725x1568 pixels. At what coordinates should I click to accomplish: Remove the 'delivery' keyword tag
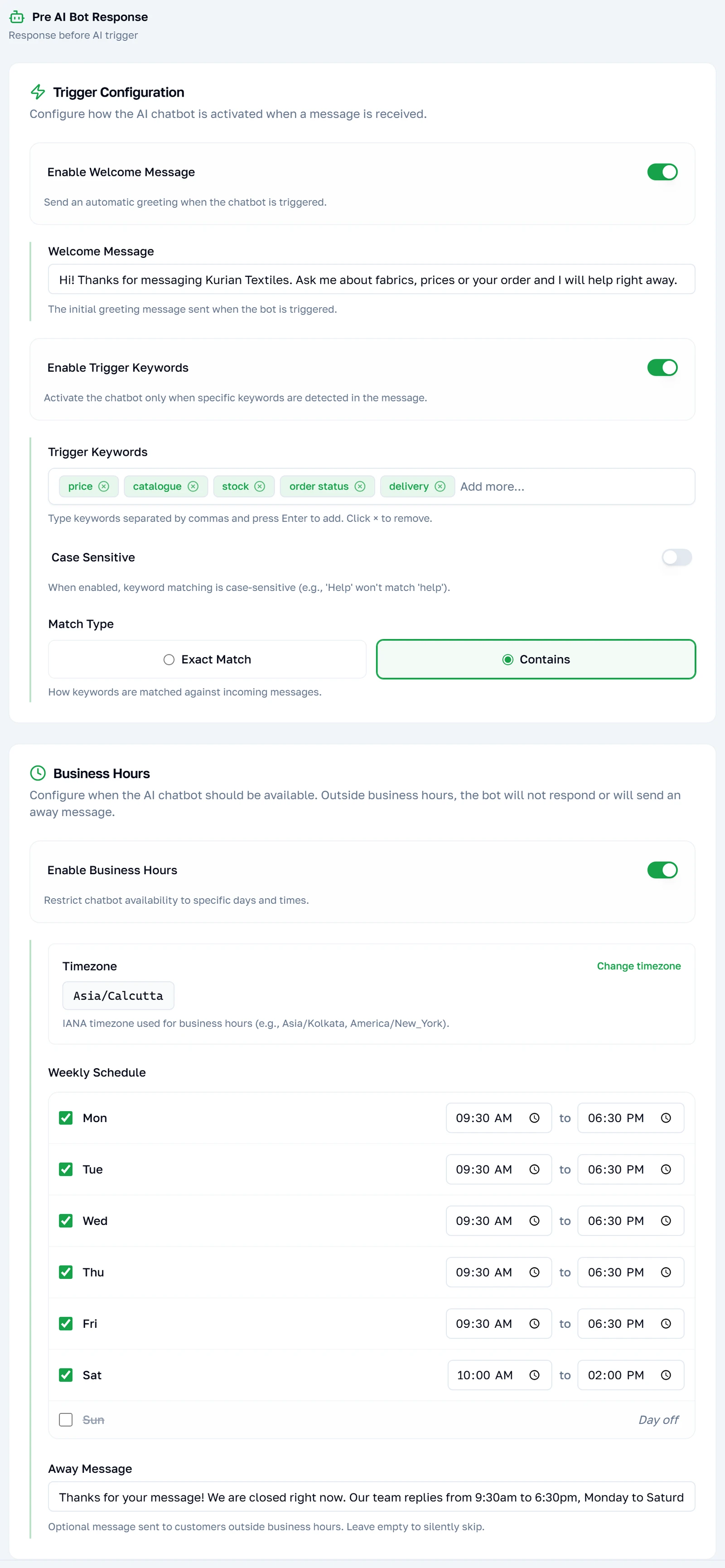[440, 486]
